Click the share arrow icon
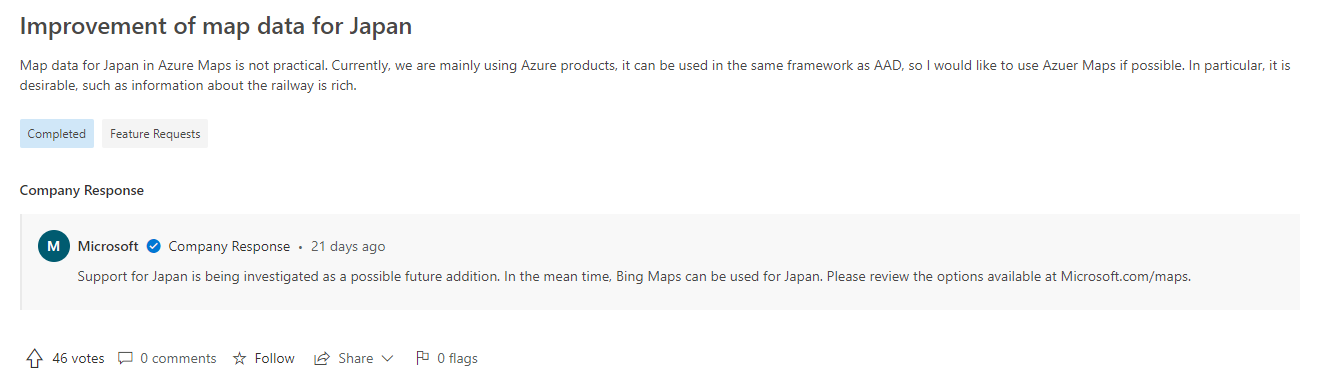 322,358
